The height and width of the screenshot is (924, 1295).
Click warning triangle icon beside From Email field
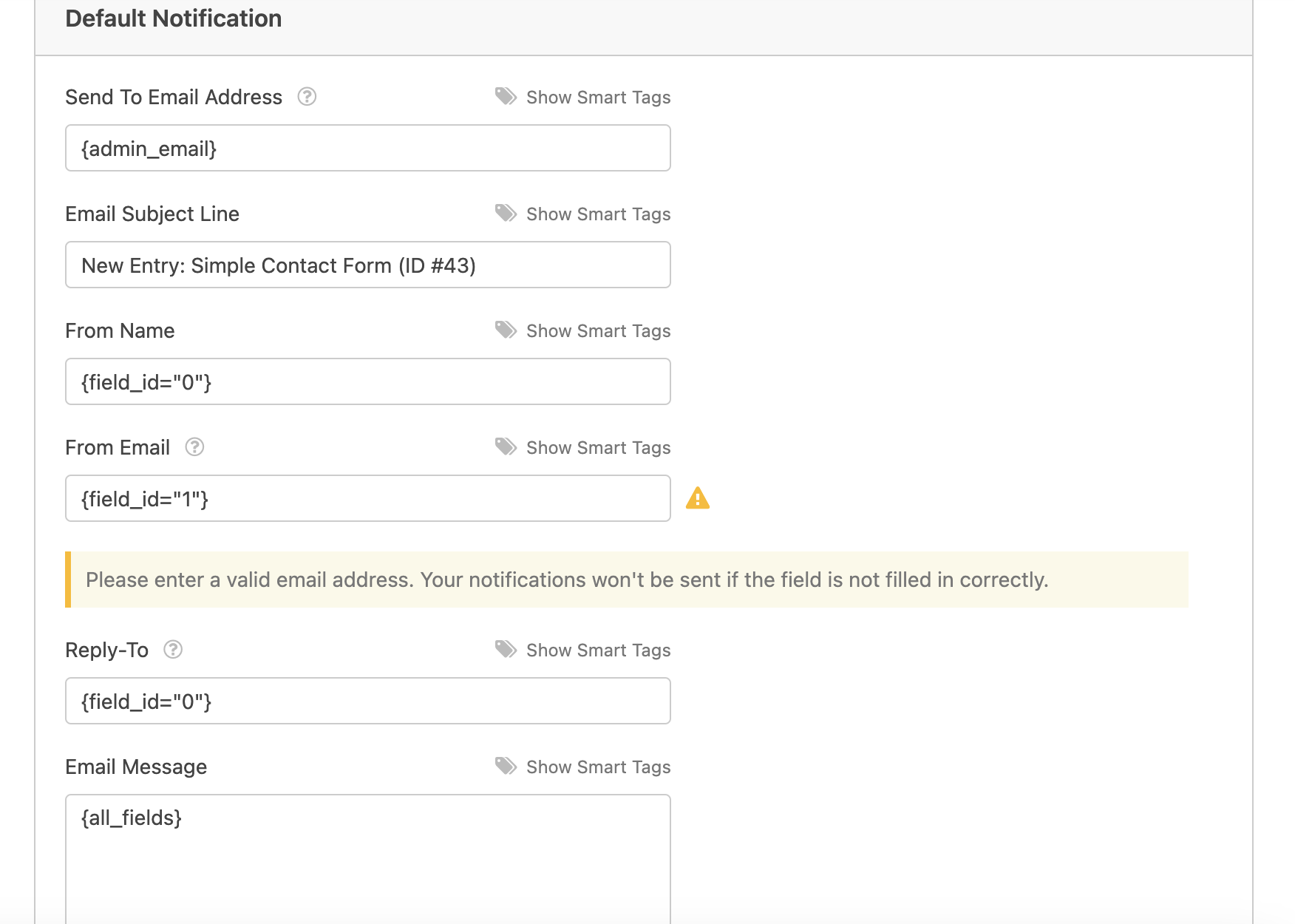click(x=698, y=498)
